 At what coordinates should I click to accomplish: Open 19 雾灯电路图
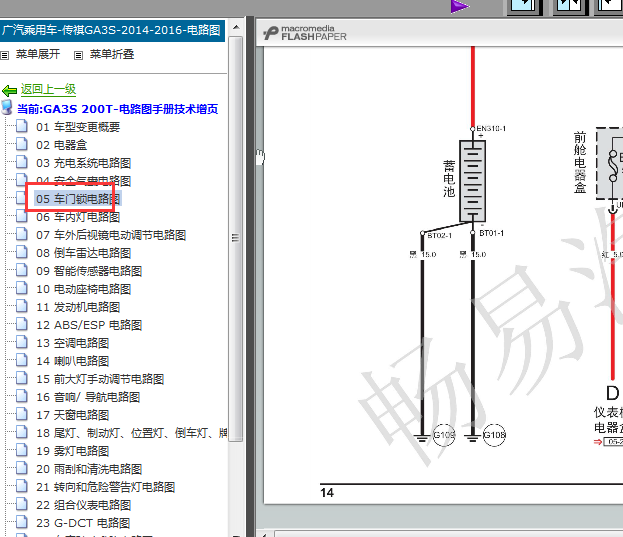[x=72, y=451]
